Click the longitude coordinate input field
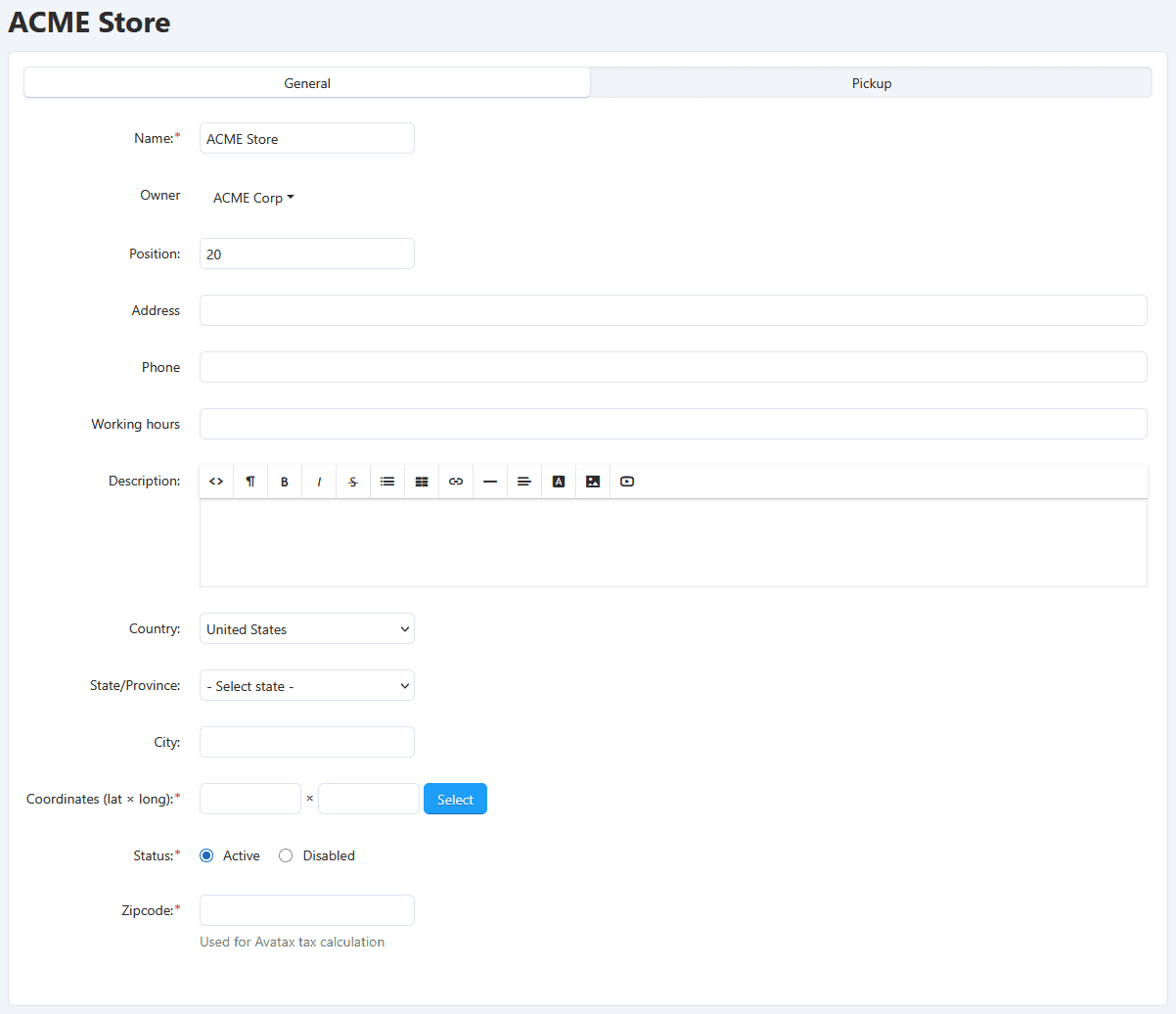The width and height of the screenshot is (1176, 1014). (x=369, y=799)
